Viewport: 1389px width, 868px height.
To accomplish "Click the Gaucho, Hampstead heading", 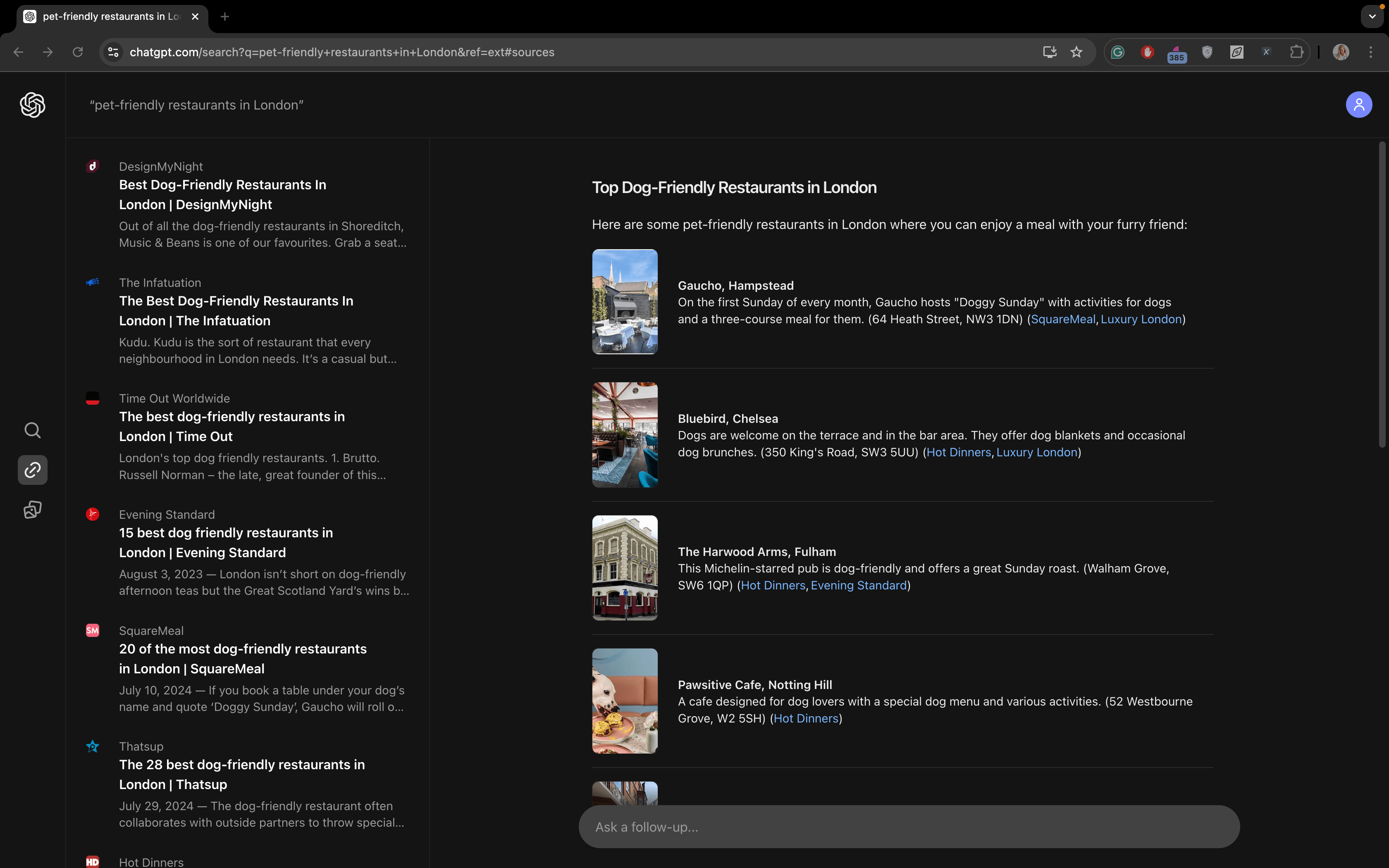I will (736, 285).
